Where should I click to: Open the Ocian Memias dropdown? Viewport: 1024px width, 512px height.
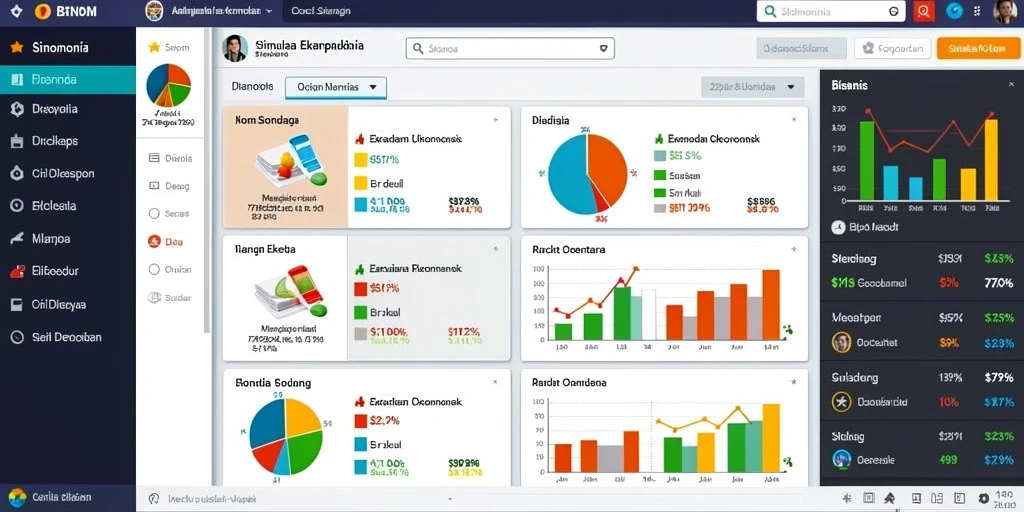pyautogui.click(x=336, y=87)
